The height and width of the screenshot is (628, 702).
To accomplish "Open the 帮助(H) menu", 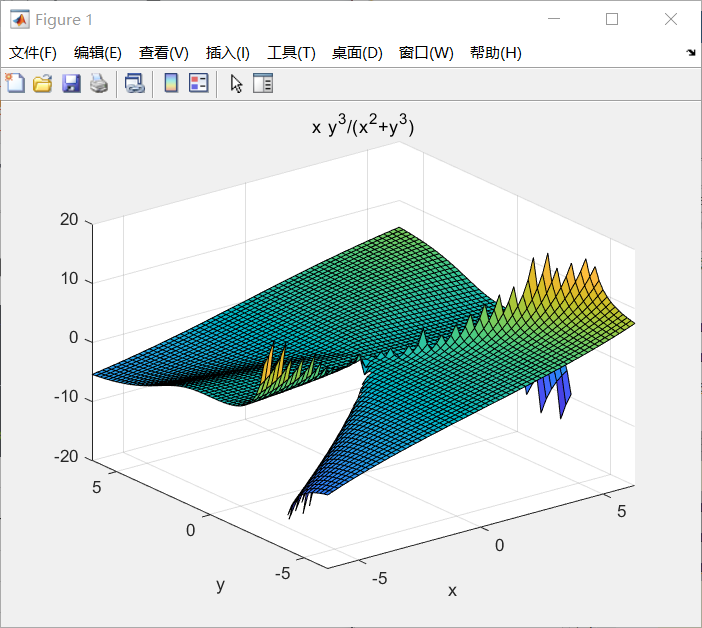I will [x=496, y=53].
